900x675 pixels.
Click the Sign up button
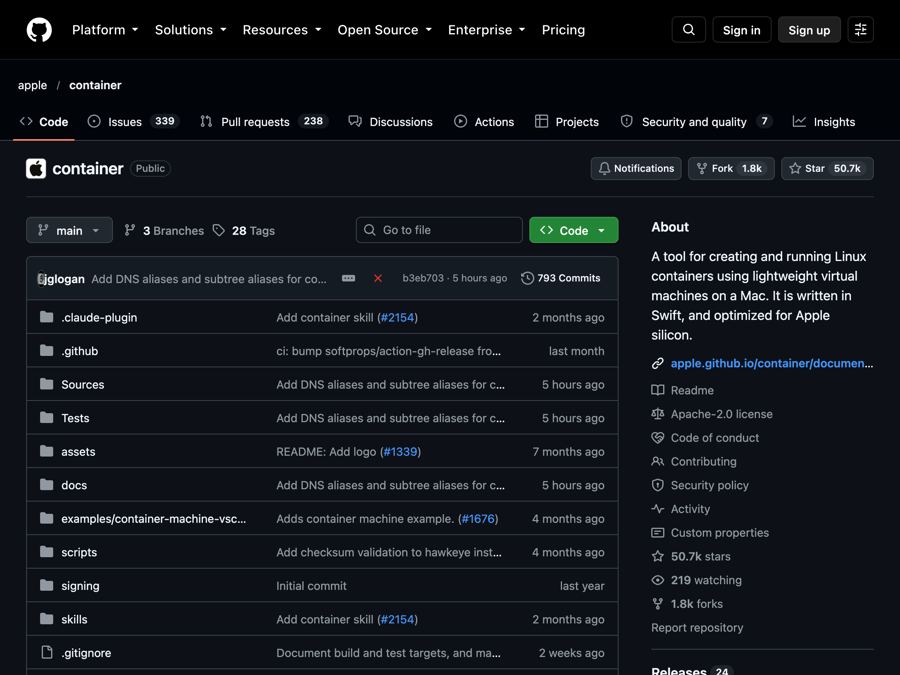(x=809, y=30)
